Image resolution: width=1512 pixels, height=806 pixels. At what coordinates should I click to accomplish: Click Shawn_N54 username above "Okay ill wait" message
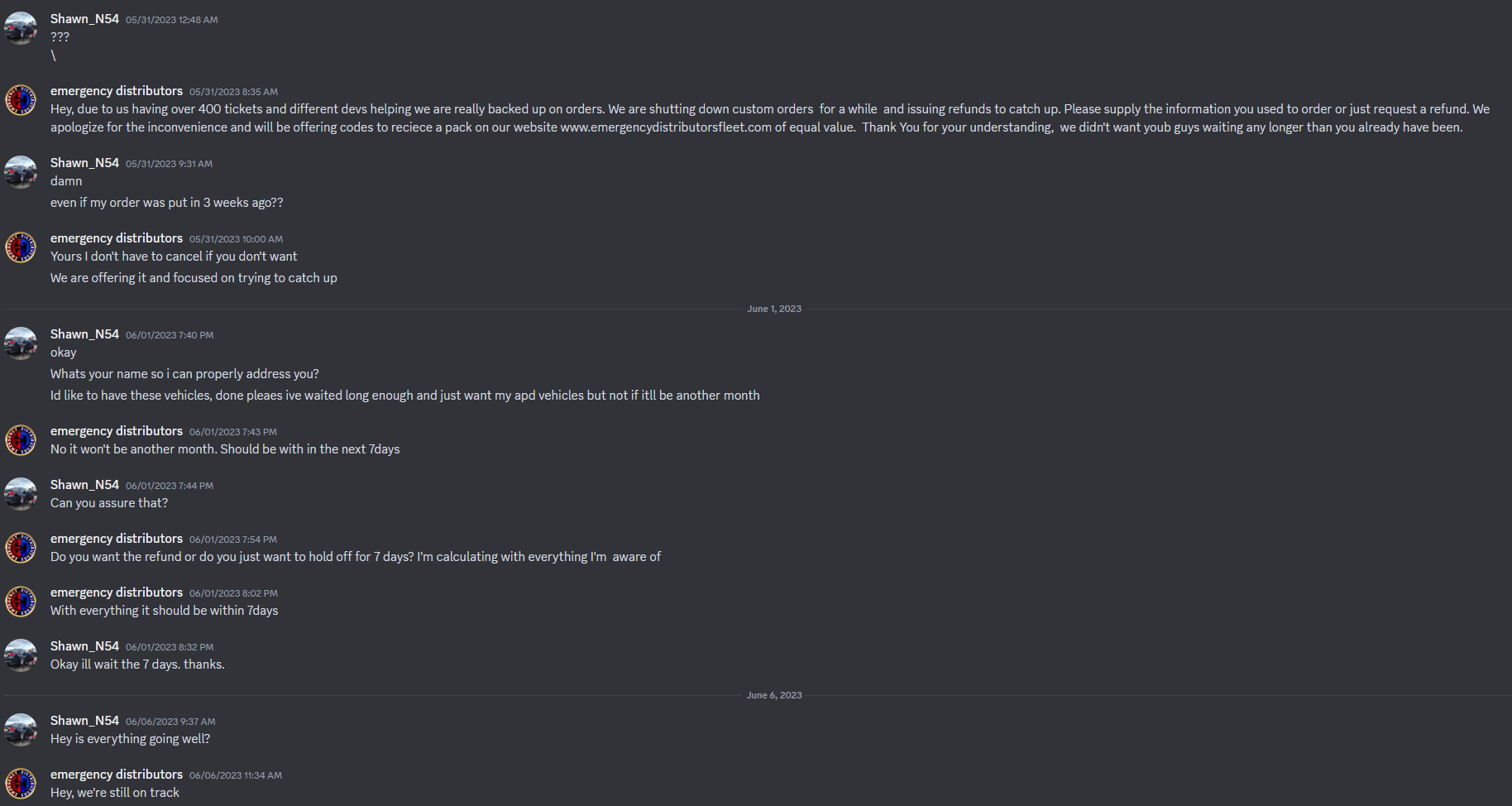click(x=84, y=646)
